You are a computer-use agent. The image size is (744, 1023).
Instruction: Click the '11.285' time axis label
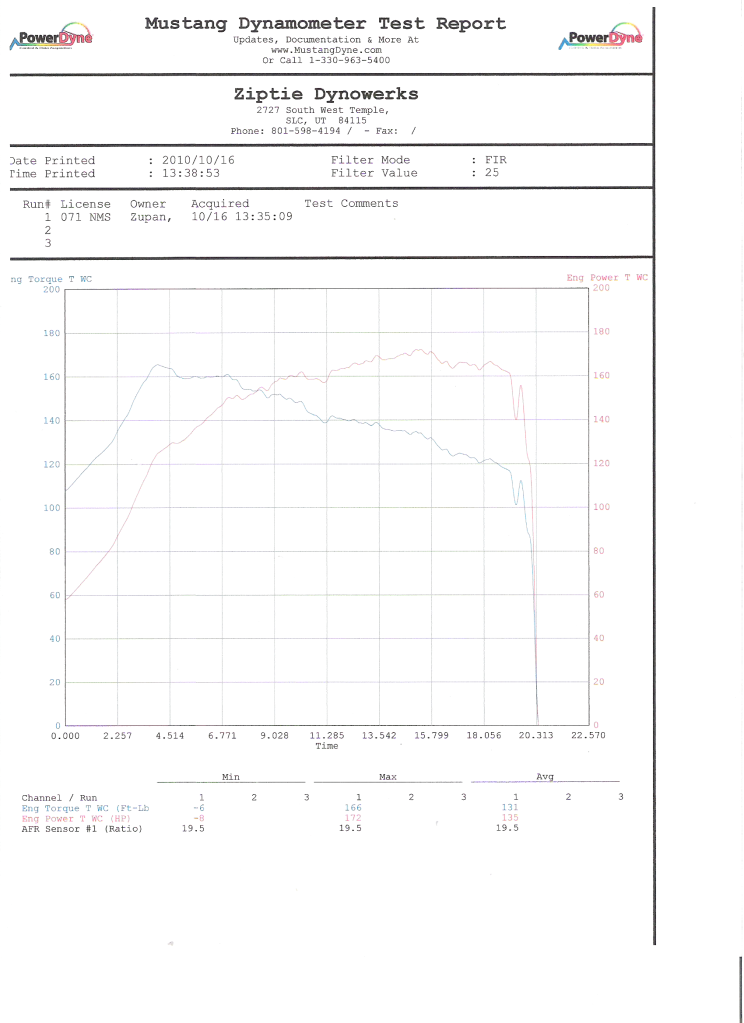327,735
